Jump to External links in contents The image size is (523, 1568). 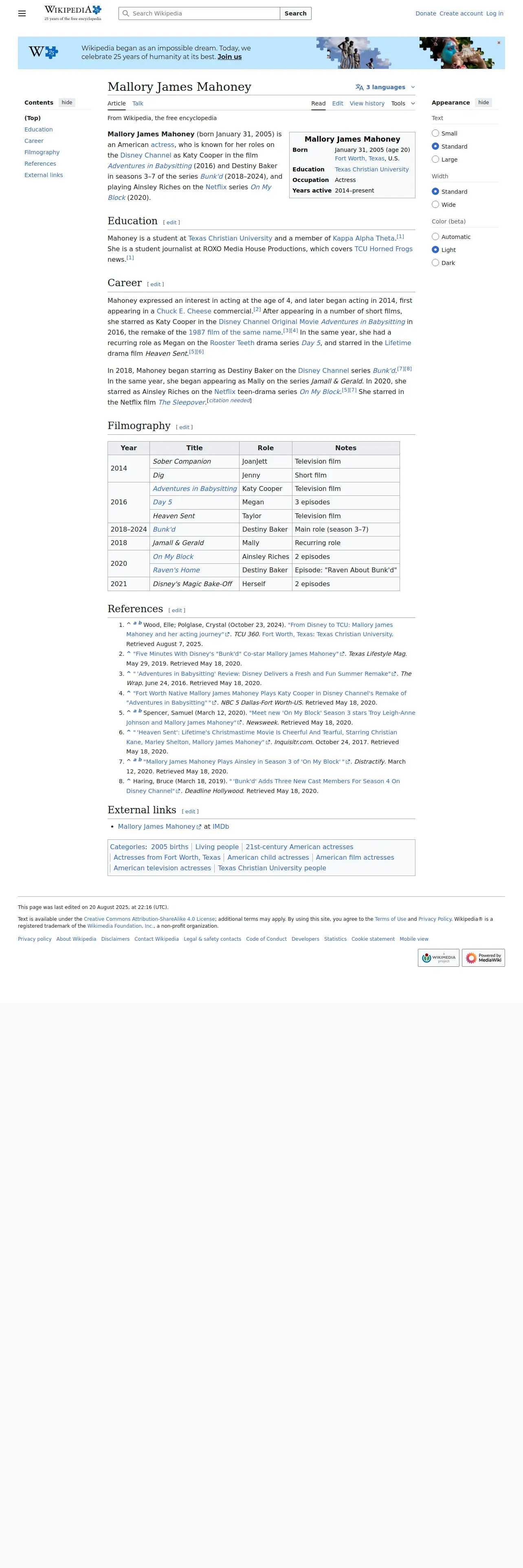[x=44, y=175]
